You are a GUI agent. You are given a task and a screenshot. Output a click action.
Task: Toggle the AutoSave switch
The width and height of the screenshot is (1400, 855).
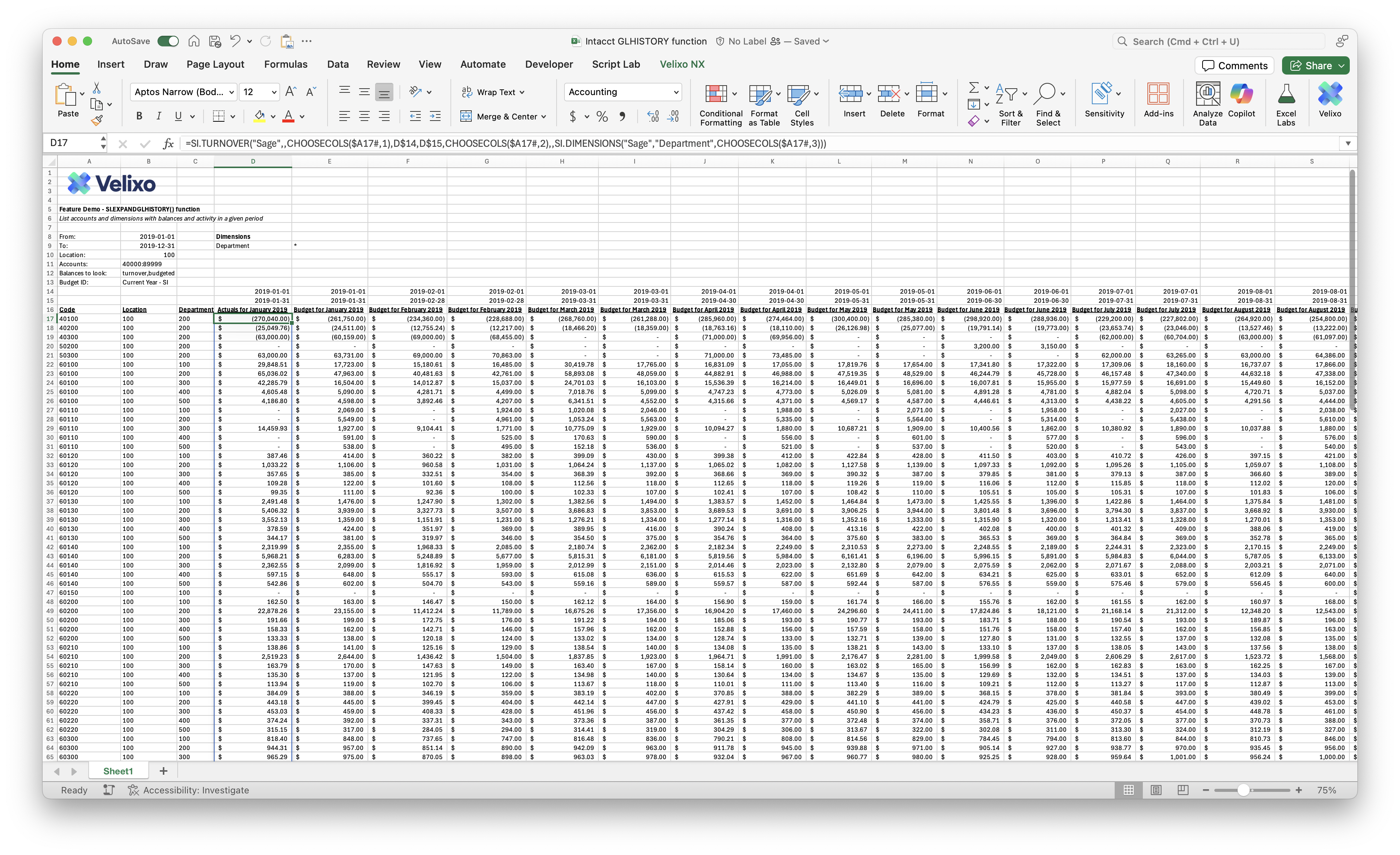168,41
